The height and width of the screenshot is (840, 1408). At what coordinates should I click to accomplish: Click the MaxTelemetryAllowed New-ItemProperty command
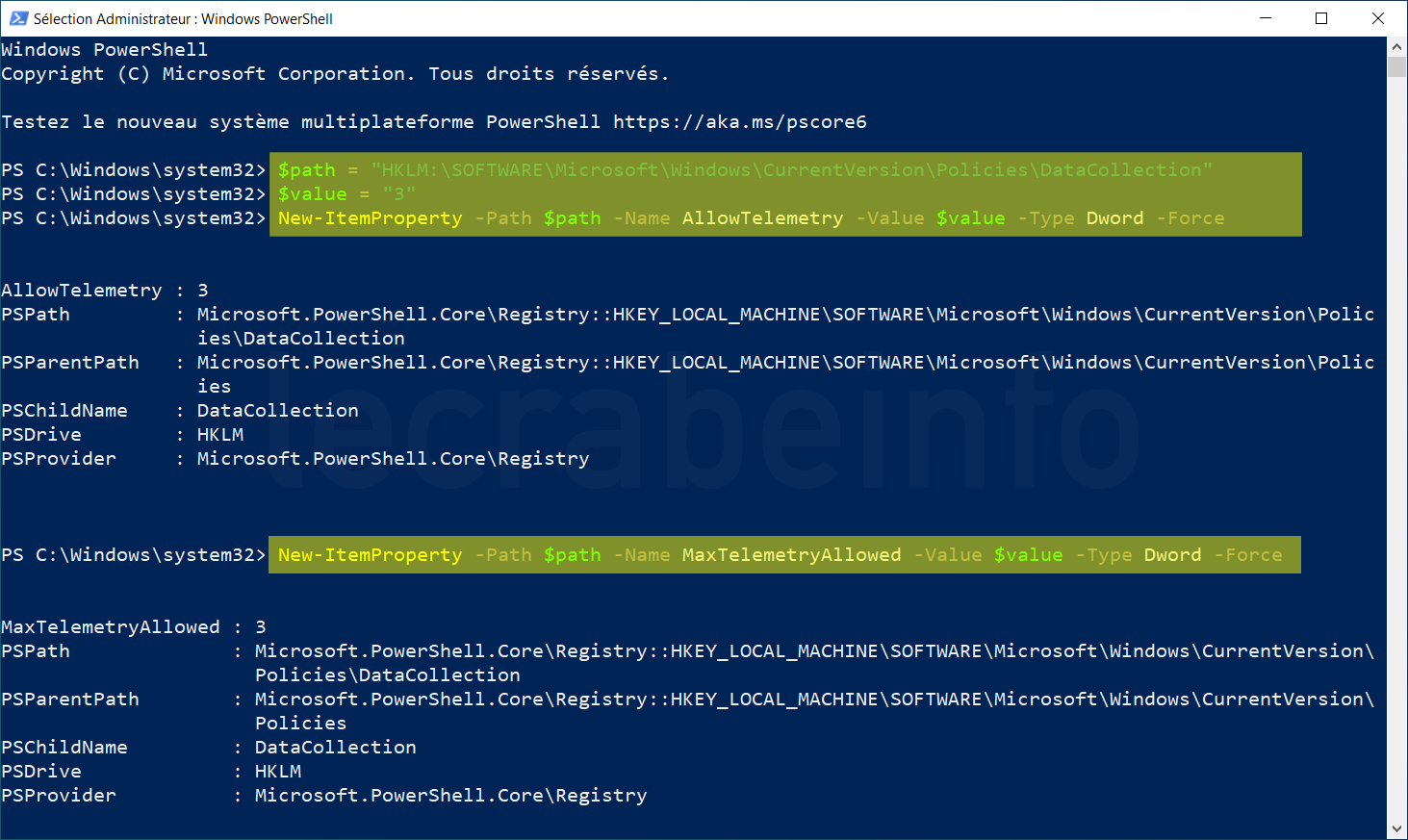(780, 555)
